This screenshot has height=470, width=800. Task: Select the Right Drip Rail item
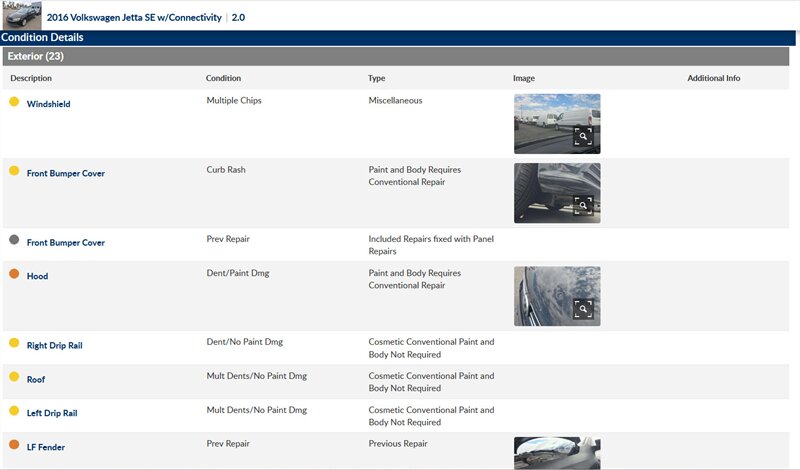click(54, 345)
